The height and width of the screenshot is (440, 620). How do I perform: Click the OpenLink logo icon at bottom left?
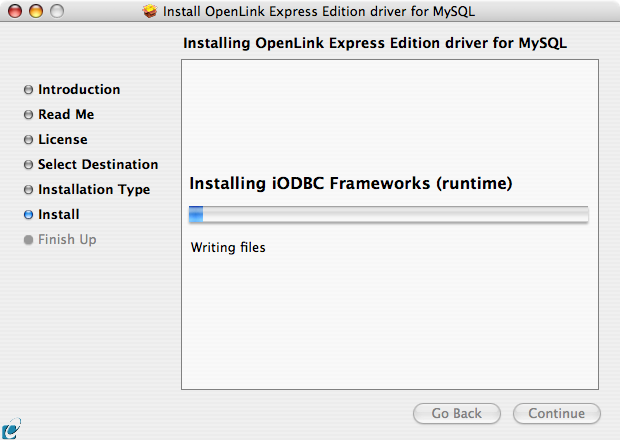coord(11,428)
